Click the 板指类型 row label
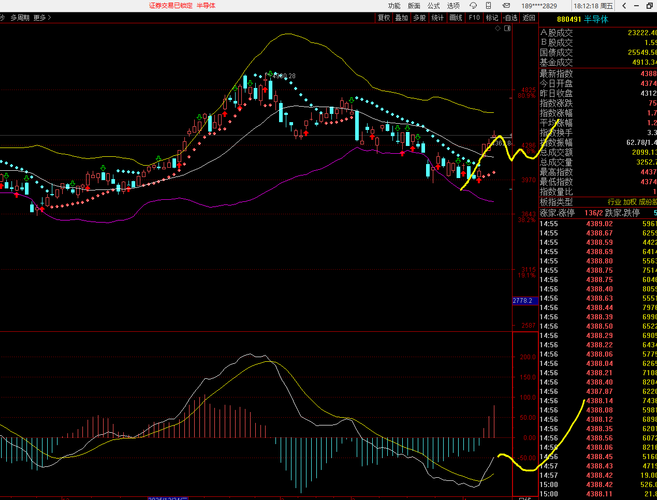Image resolution: width=657 pixels, height=500 pixels. point(556,202)
